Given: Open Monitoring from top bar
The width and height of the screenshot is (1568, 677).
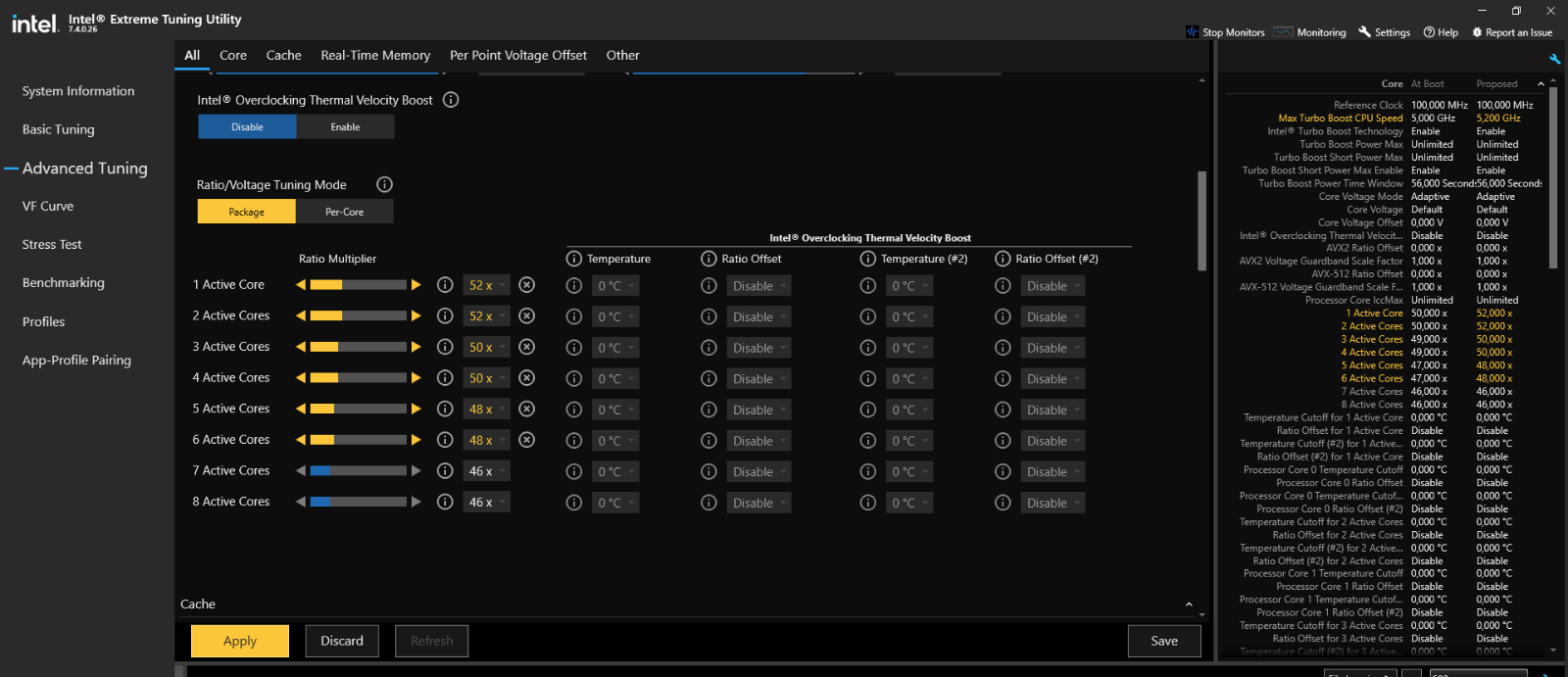Looking at the screenshot, I should (x=1310, y=32).
